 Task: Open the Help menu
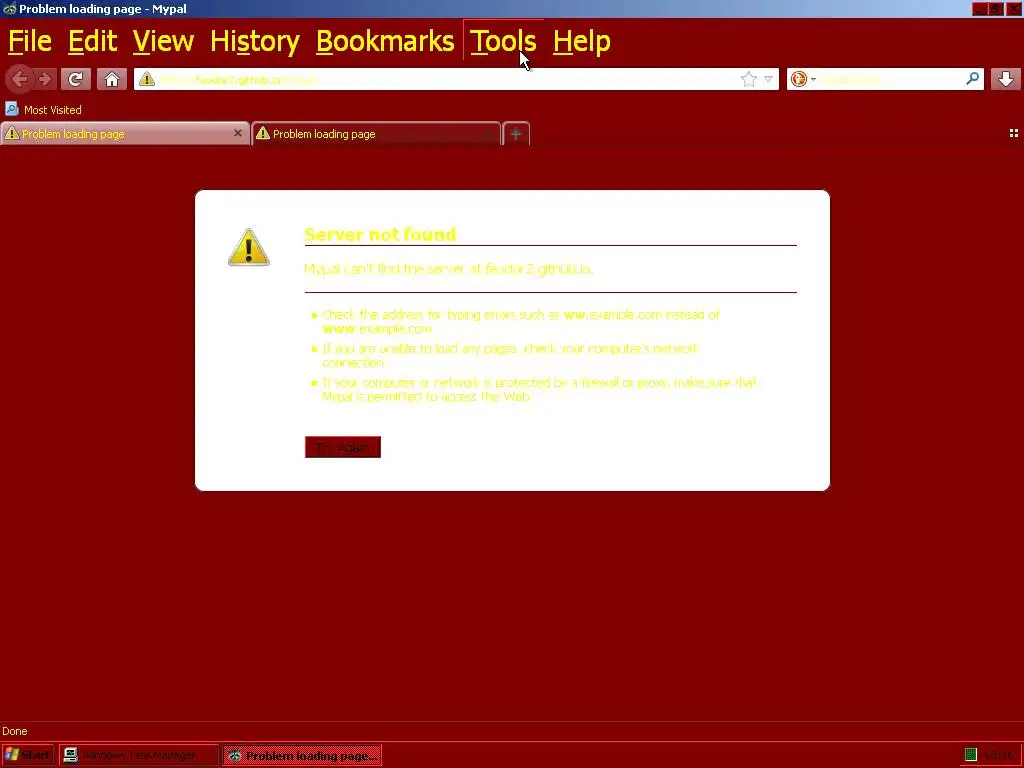pyautogui.click(x=581, y=41)
